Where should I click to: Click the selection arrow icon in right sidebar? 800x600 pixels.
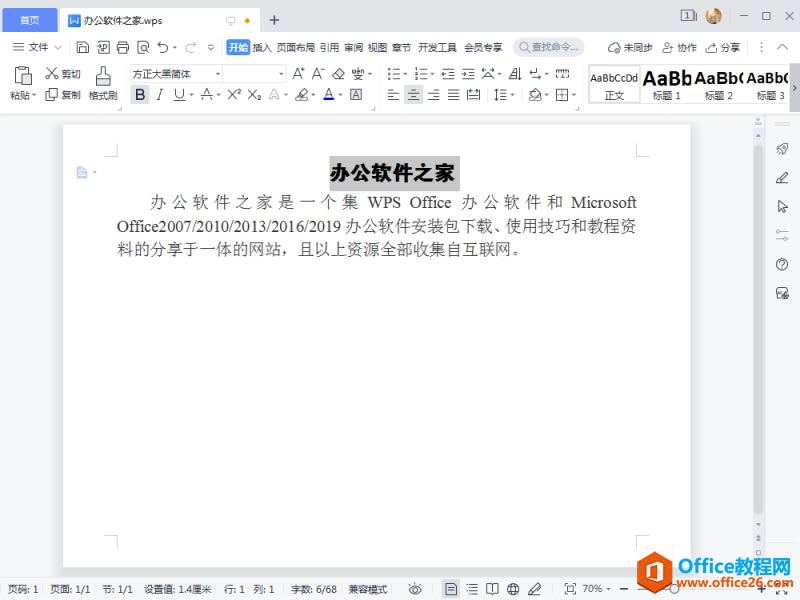pos(782,207)
